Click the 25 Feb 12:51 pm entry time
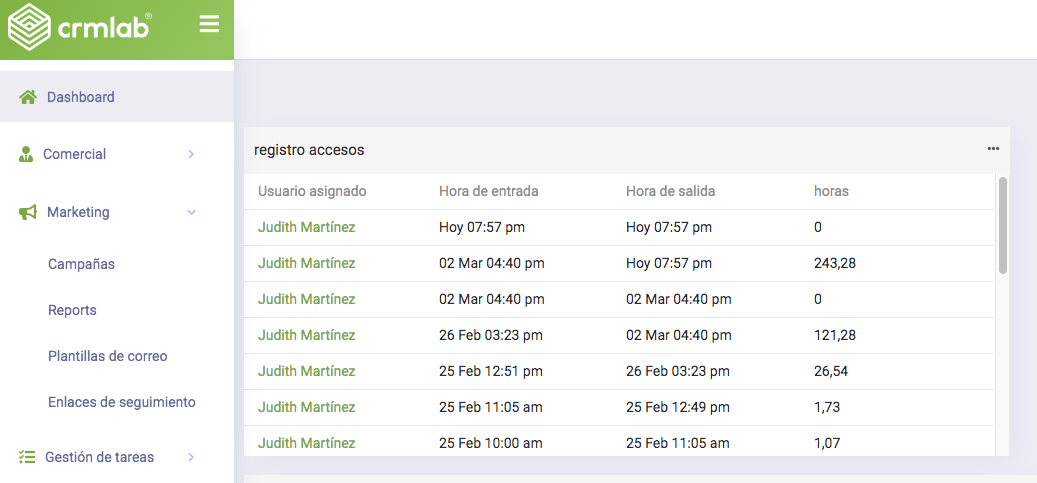 (491, 371)
